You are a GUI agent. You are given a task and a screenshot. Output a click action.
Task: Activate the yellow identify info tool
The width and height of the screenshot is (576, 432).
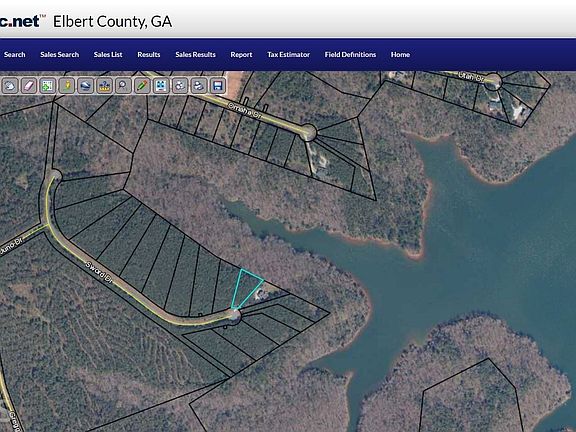66,86
